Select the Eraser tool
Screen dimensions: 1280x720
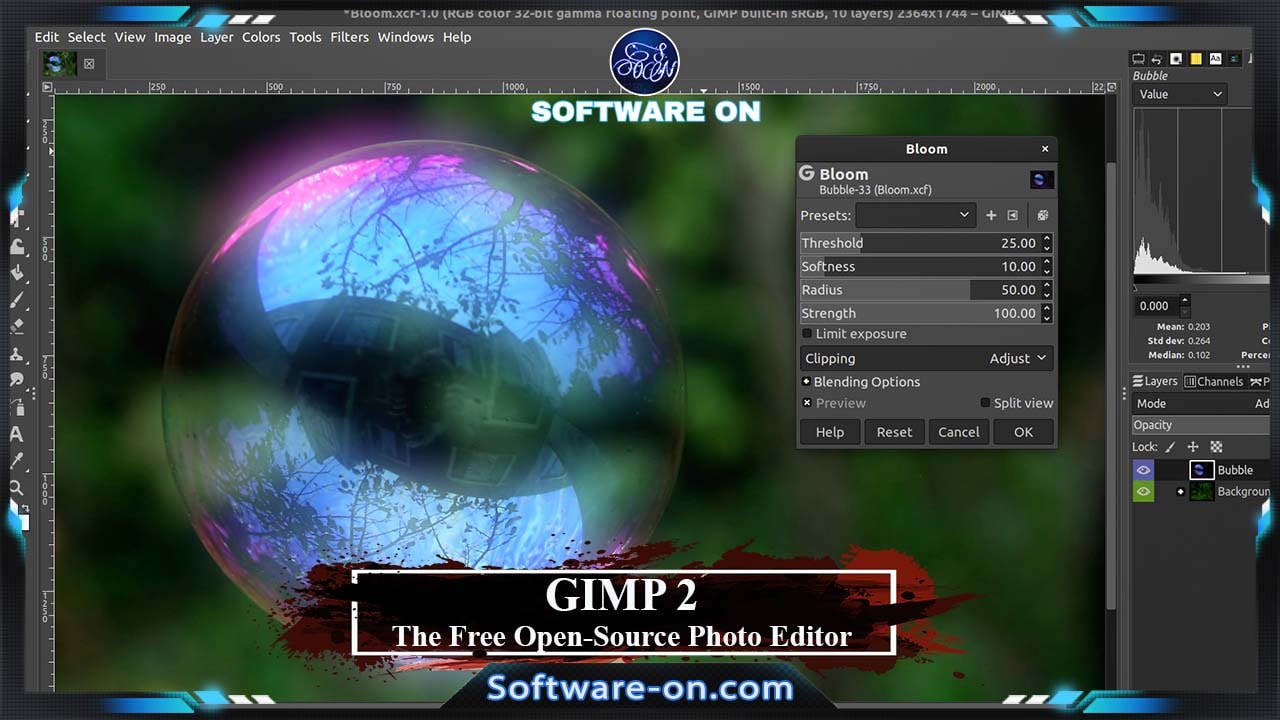[x=17, y=326]
